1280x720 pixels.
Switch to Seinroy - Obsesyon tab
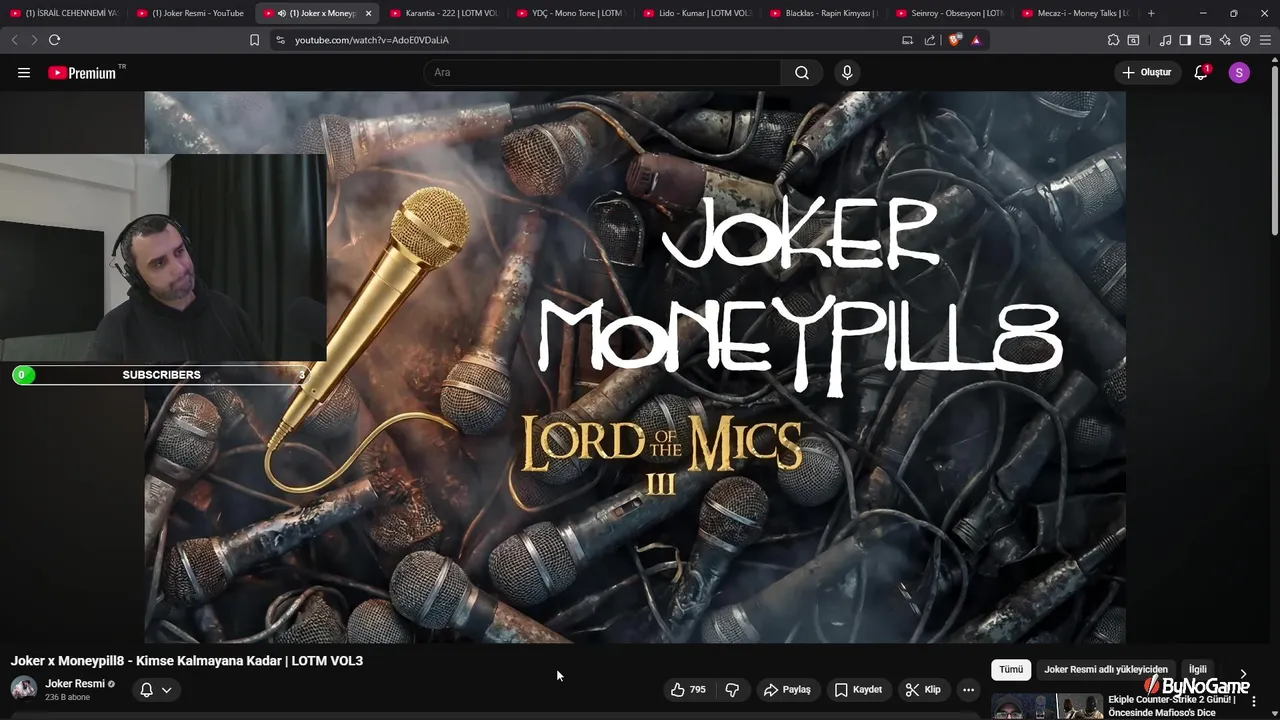click(x=948, y=13)
